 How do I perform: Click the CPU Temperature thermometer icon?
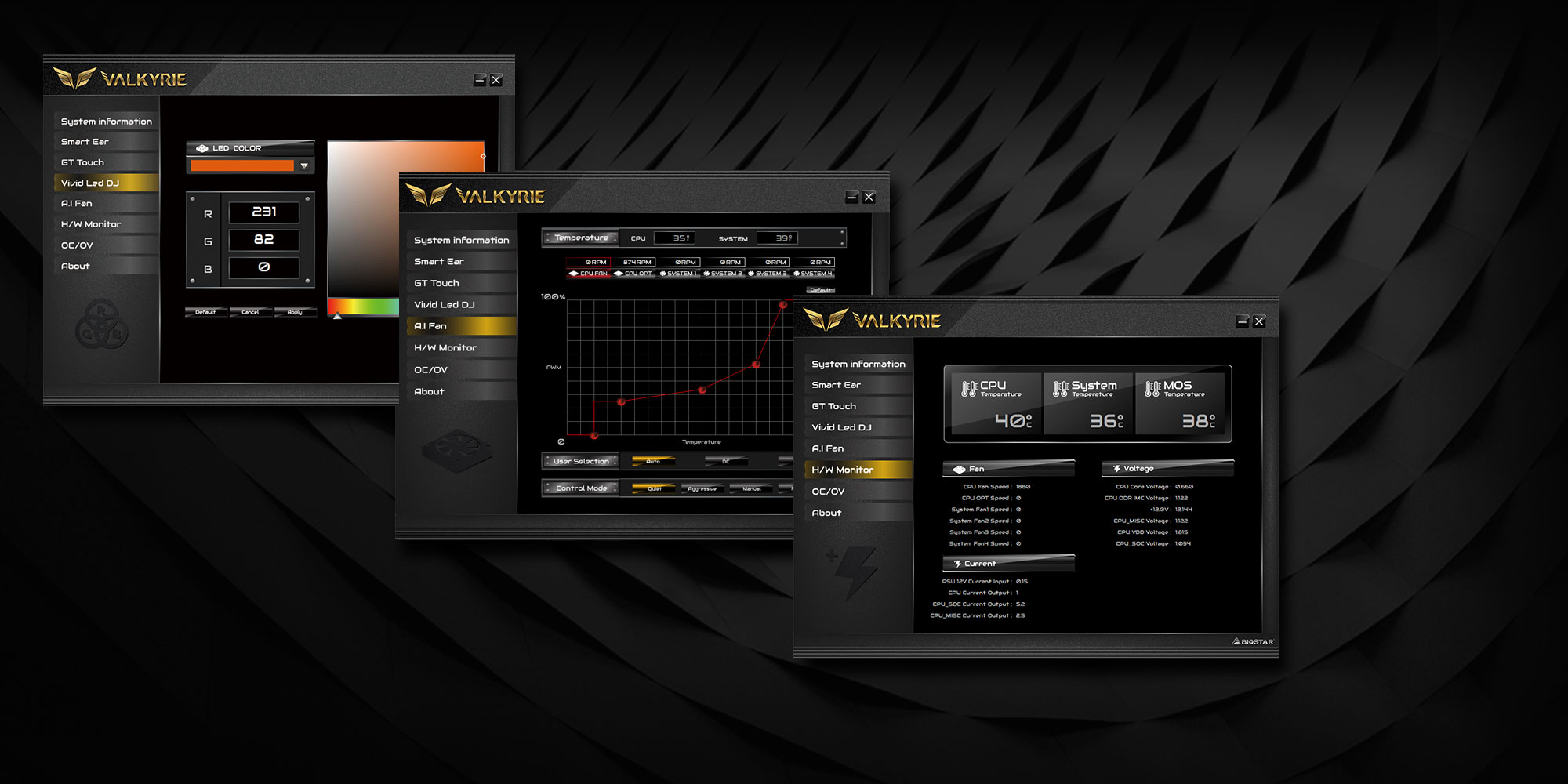click(969, 388)
